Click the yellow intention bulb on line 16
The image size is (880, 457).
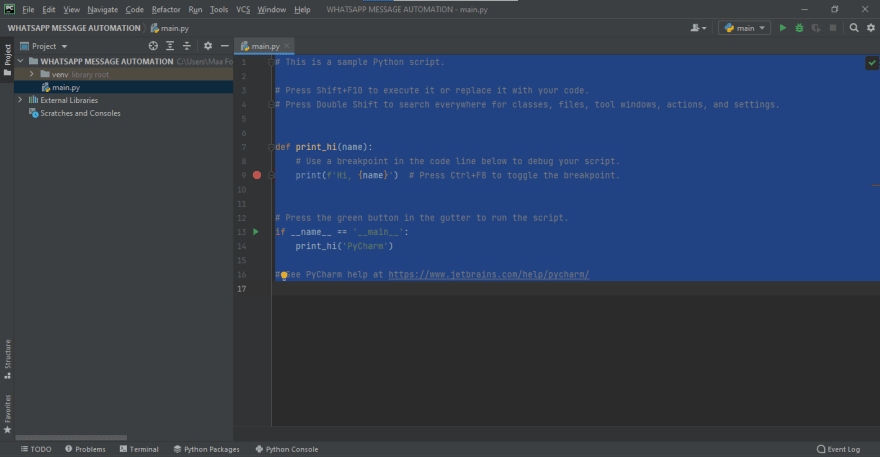coord(284,275)
